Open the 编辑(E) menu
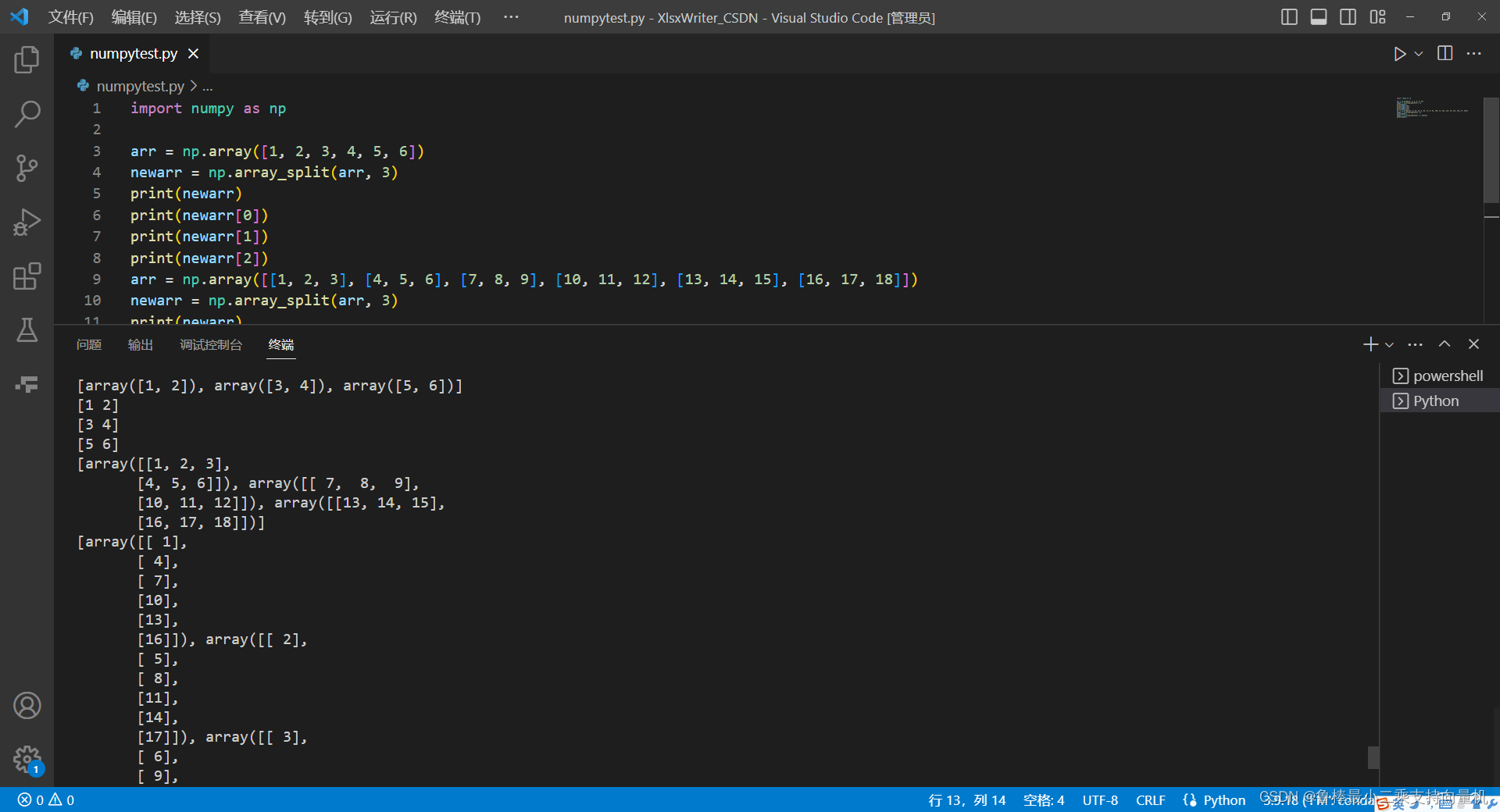This screenshot has height=812, width=1500. (134, 17)
